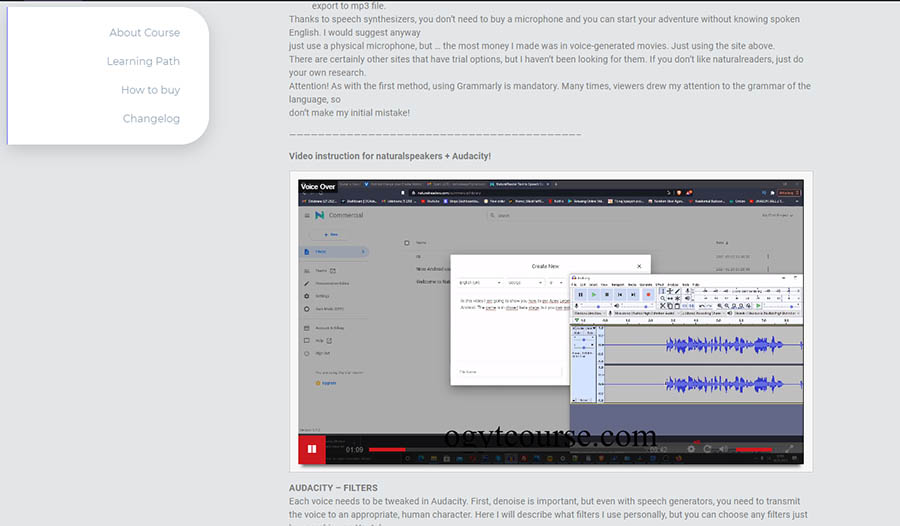Tick the select-all checkbox above the file list
Viewport: 900px width, 526px height.
(406, 242)
